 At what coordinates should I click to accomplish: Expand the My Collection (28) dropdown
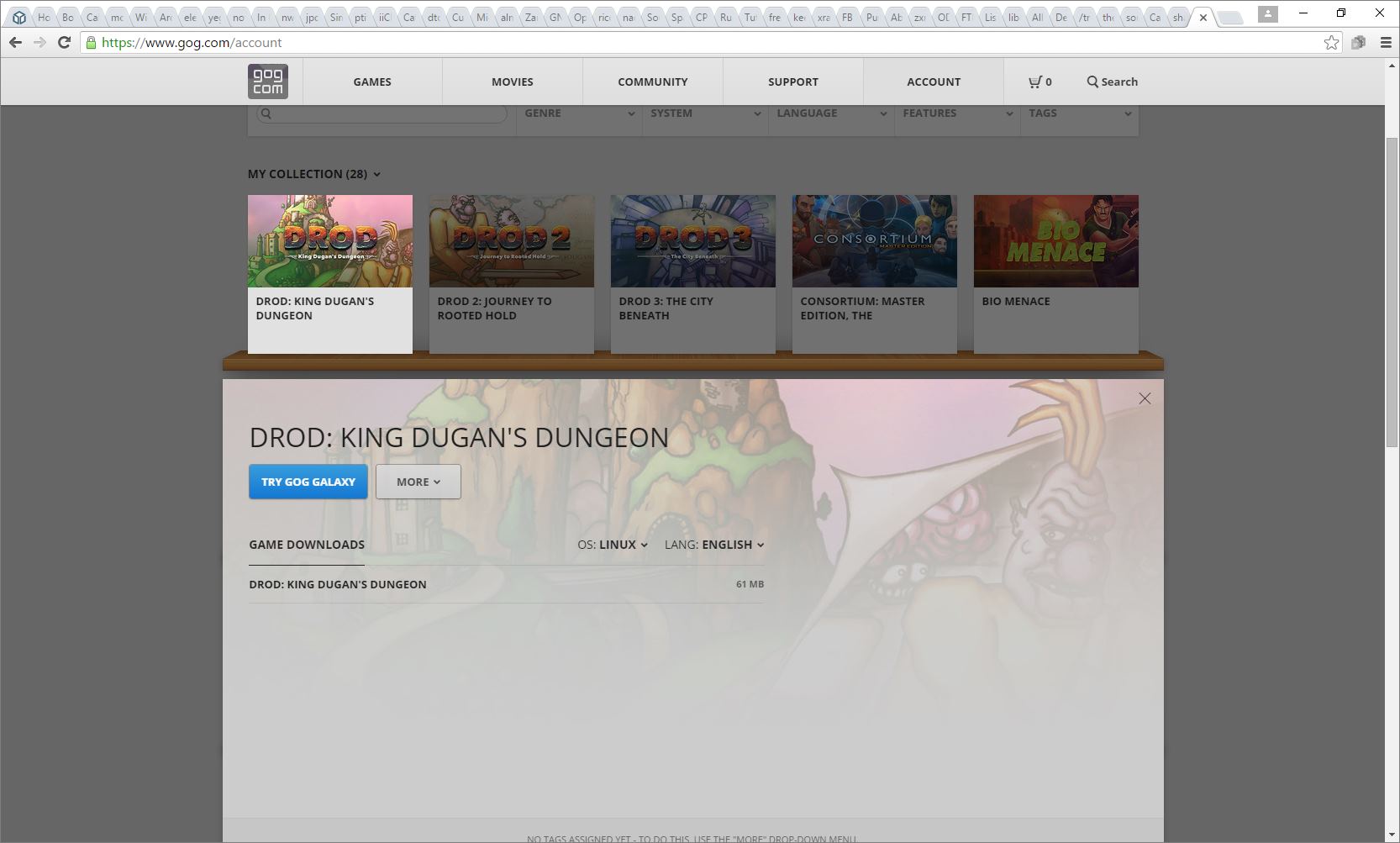coord(314,174)
